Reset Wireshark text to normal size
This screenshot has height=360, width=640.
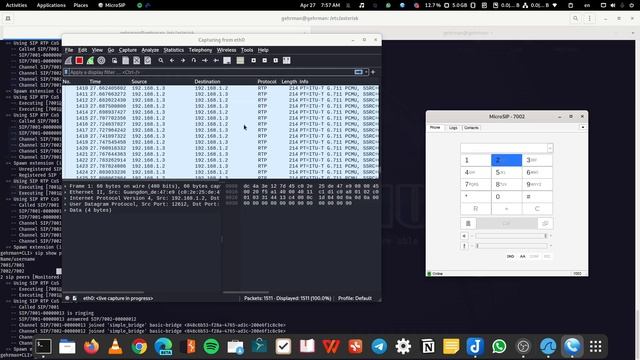pos(276,60)
